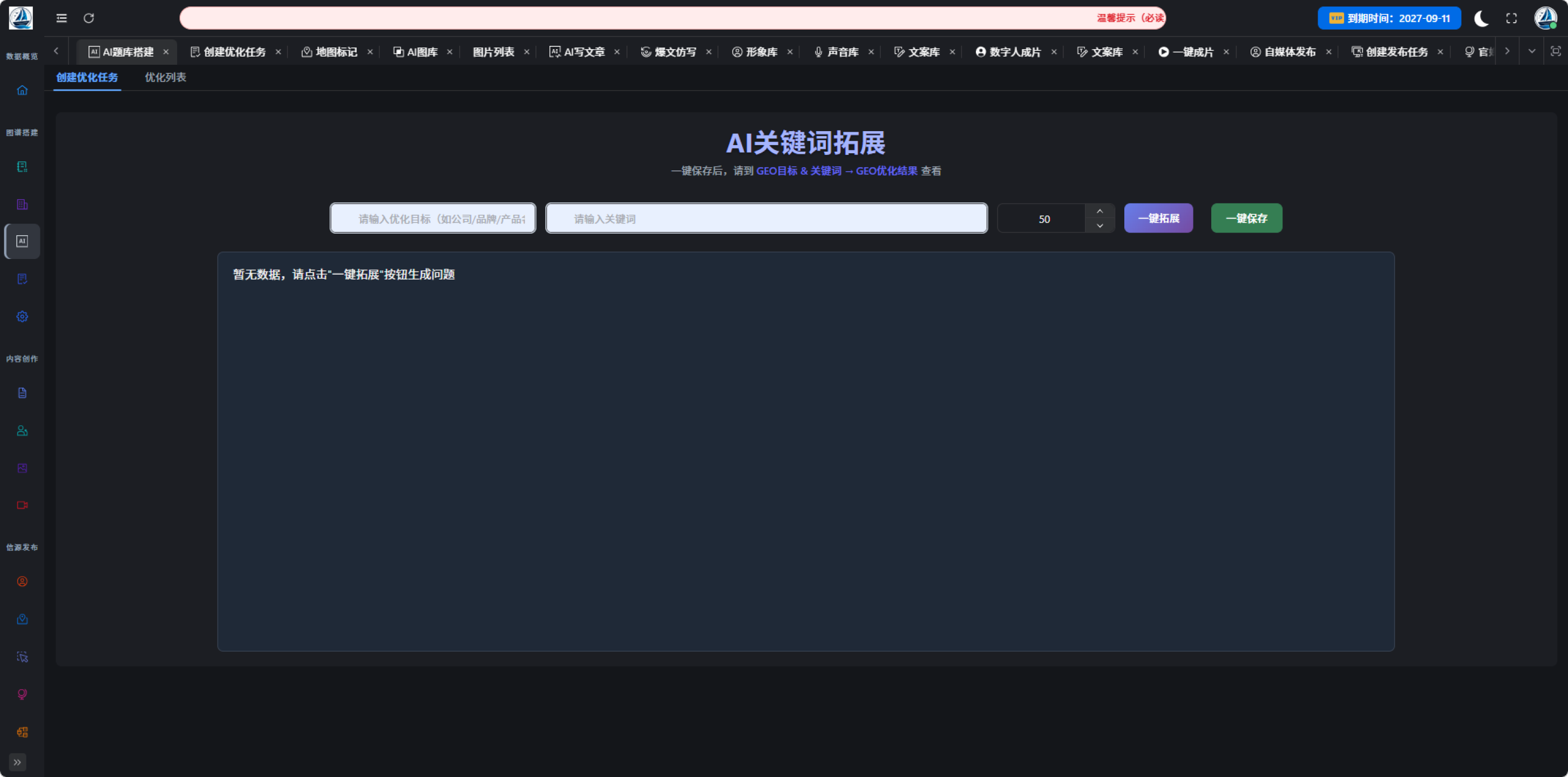The height and width of the screenshot is (777, 1568).
Task: Switch to the 优化列表 sub-tab
Action: tap(165, 77)
